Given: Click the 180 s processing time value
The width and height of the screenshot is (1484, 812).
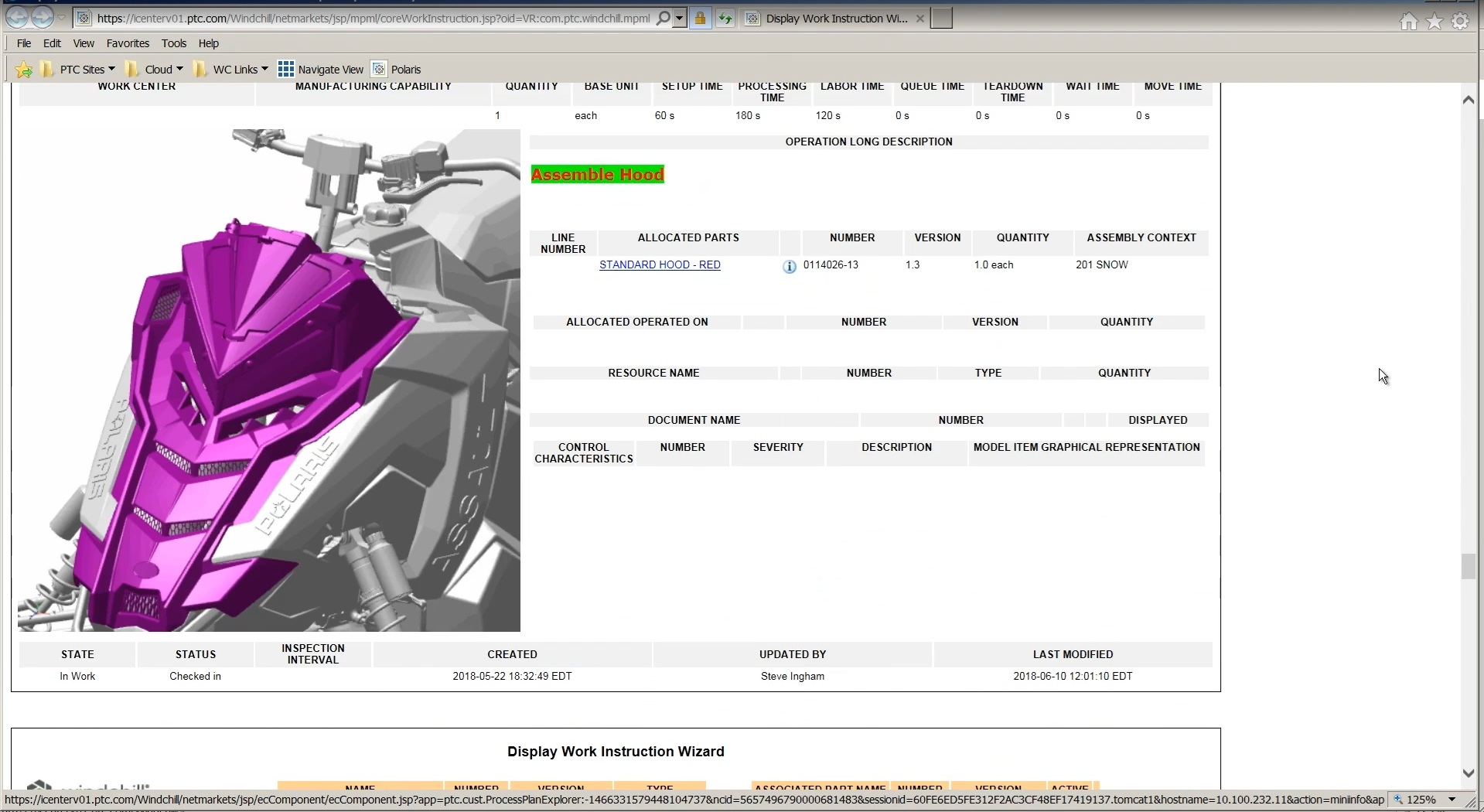Looking at the screenshot, I should (x=747, y=115).
